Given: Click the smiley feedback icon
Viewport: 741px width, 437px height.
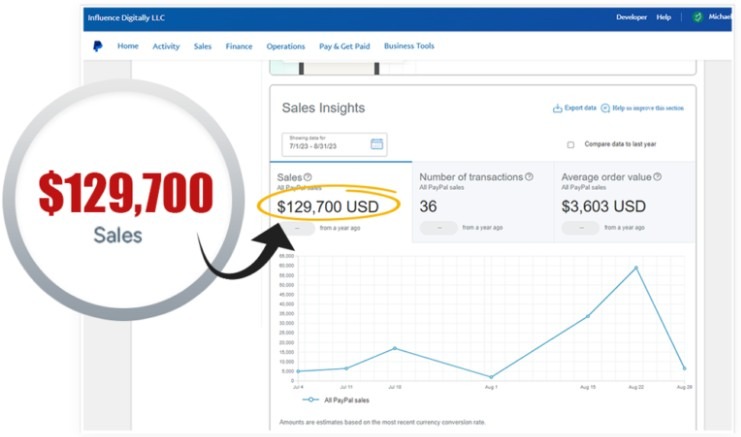Looking at the screenshot, I should (605, 108).
